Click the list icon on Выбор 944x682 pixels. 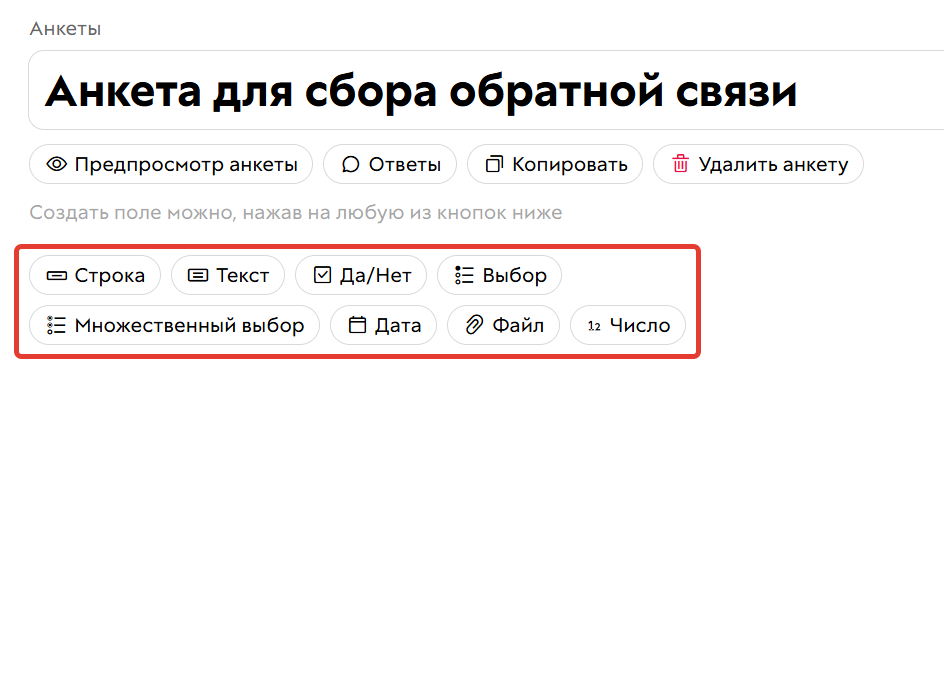click(x=464, y=275)
